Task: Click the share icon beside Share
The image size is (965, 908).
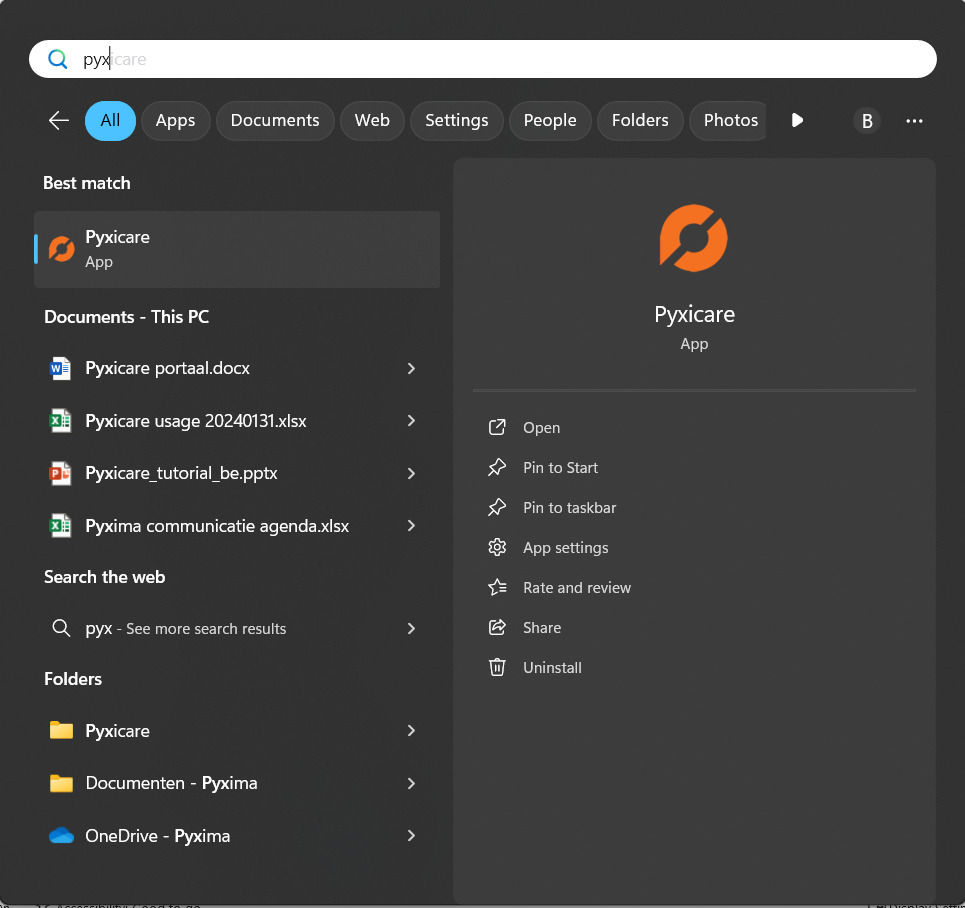Action: [497, 627]
